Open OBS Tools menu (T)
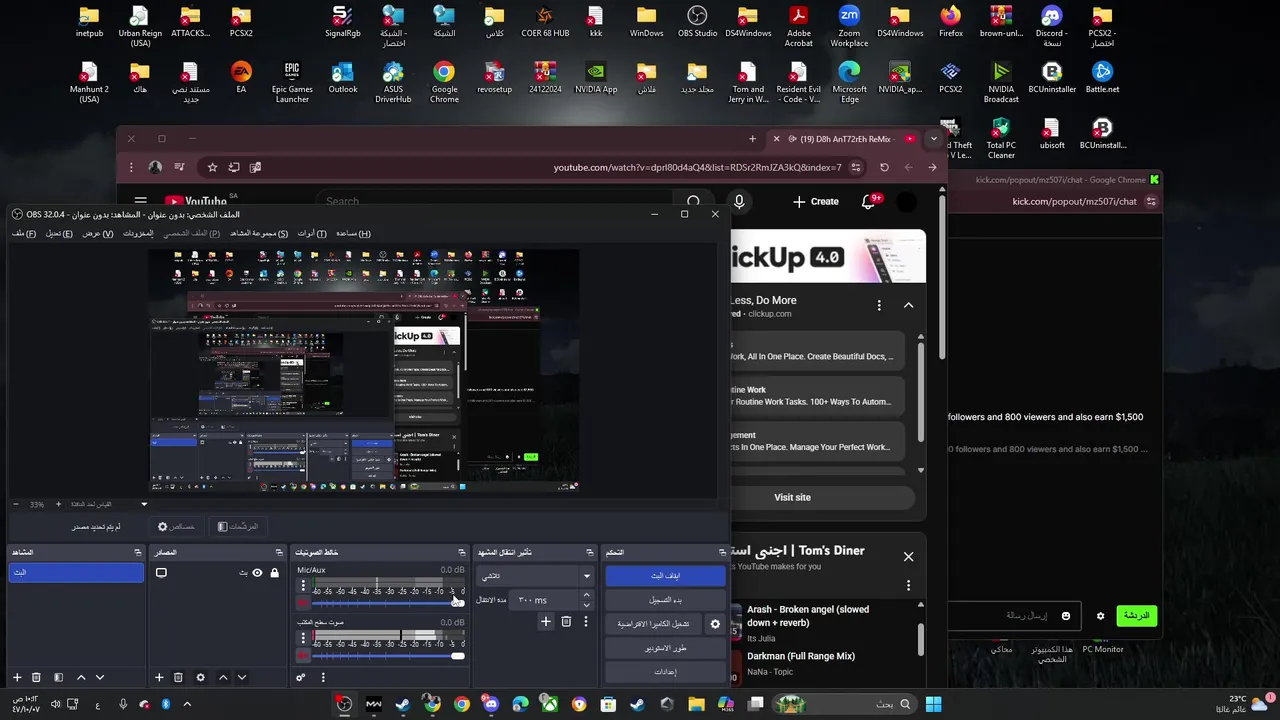Image resolution: width=1280 pixels, height=720 pixels. pos(311,233)
